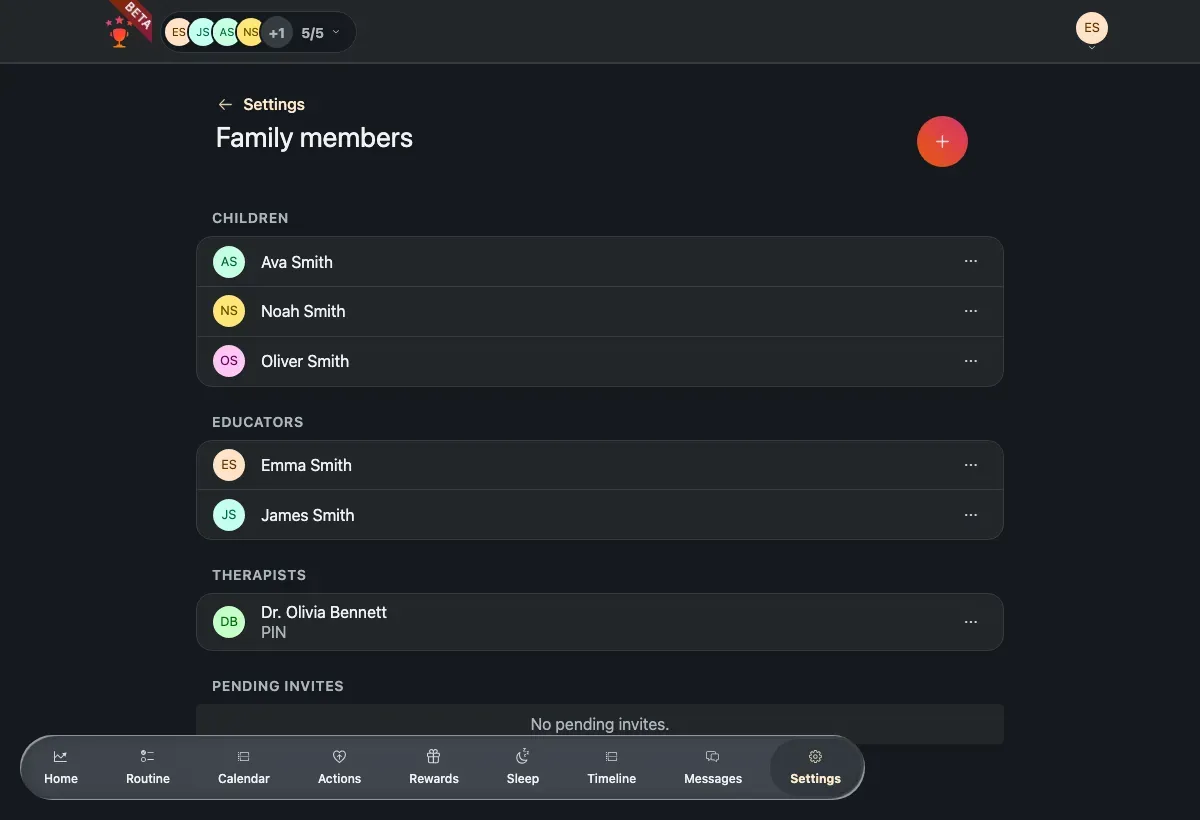Open options menu for Dr. Olivia Bennett

[970, 622]
